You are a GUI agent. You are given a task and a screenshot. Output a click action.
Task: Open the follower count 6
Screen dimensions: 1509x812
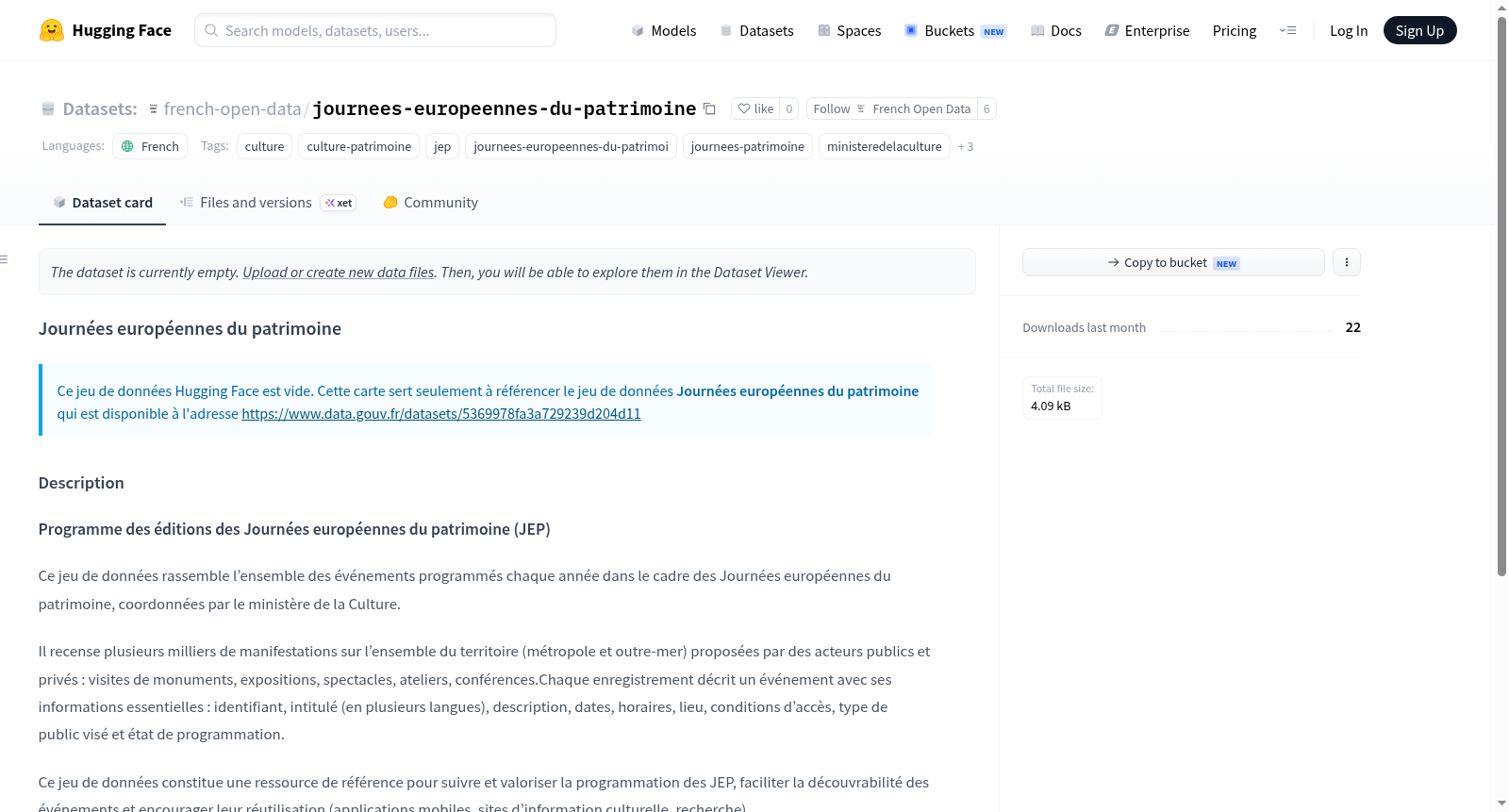pos(987,108)
